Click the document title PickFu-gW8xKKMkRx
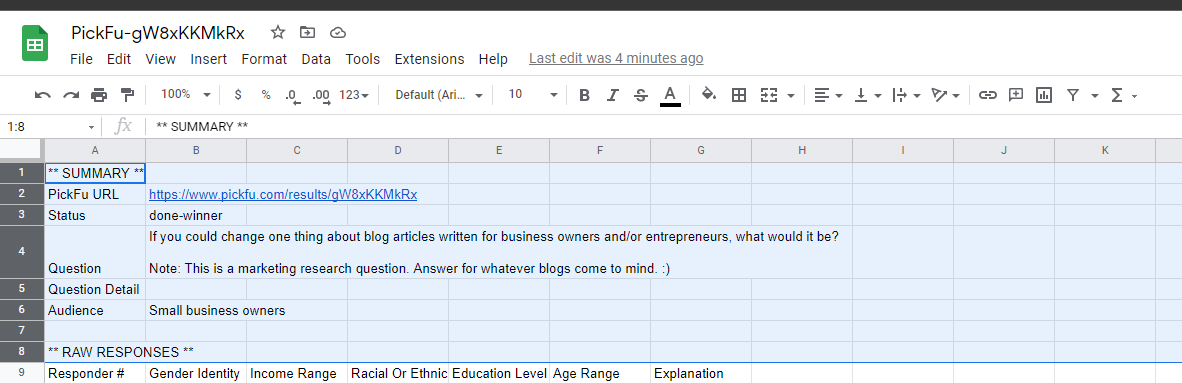 (158, 32)
